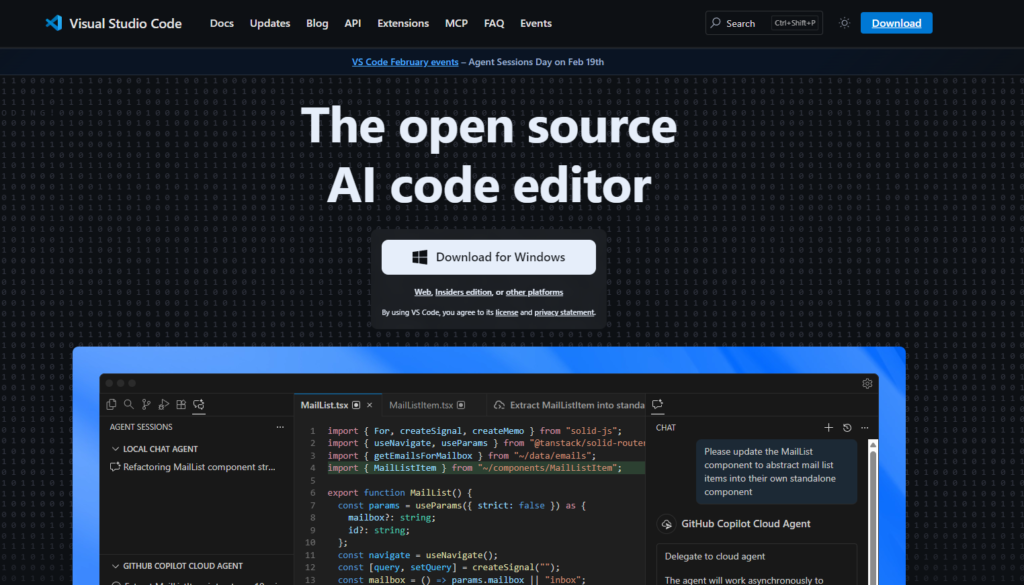Image resolution: width=1024 pixels, height=585 pixels.
Task: Open the Search box in the navbar
Action: click(764, 23)
